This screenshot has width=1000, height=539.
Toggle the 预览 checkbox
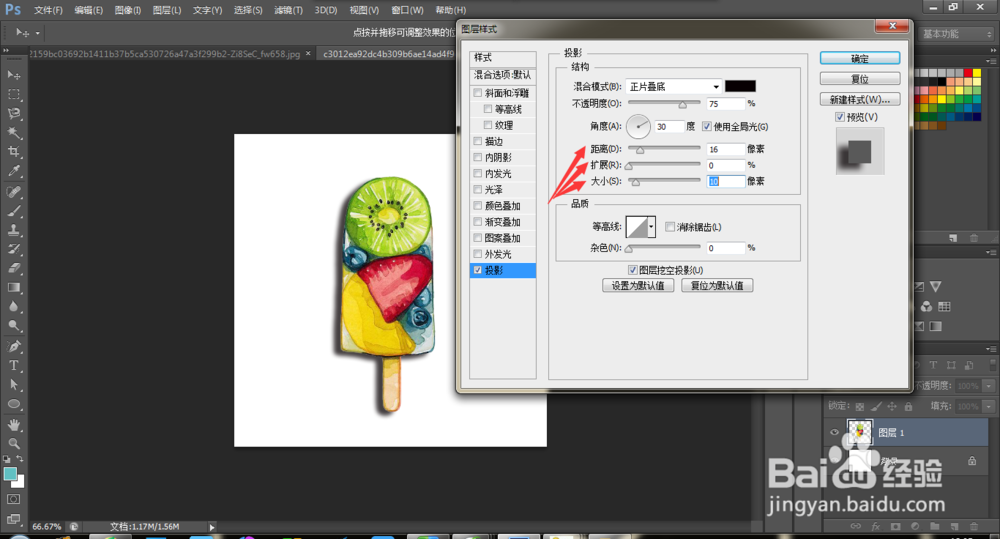point(840,117)
